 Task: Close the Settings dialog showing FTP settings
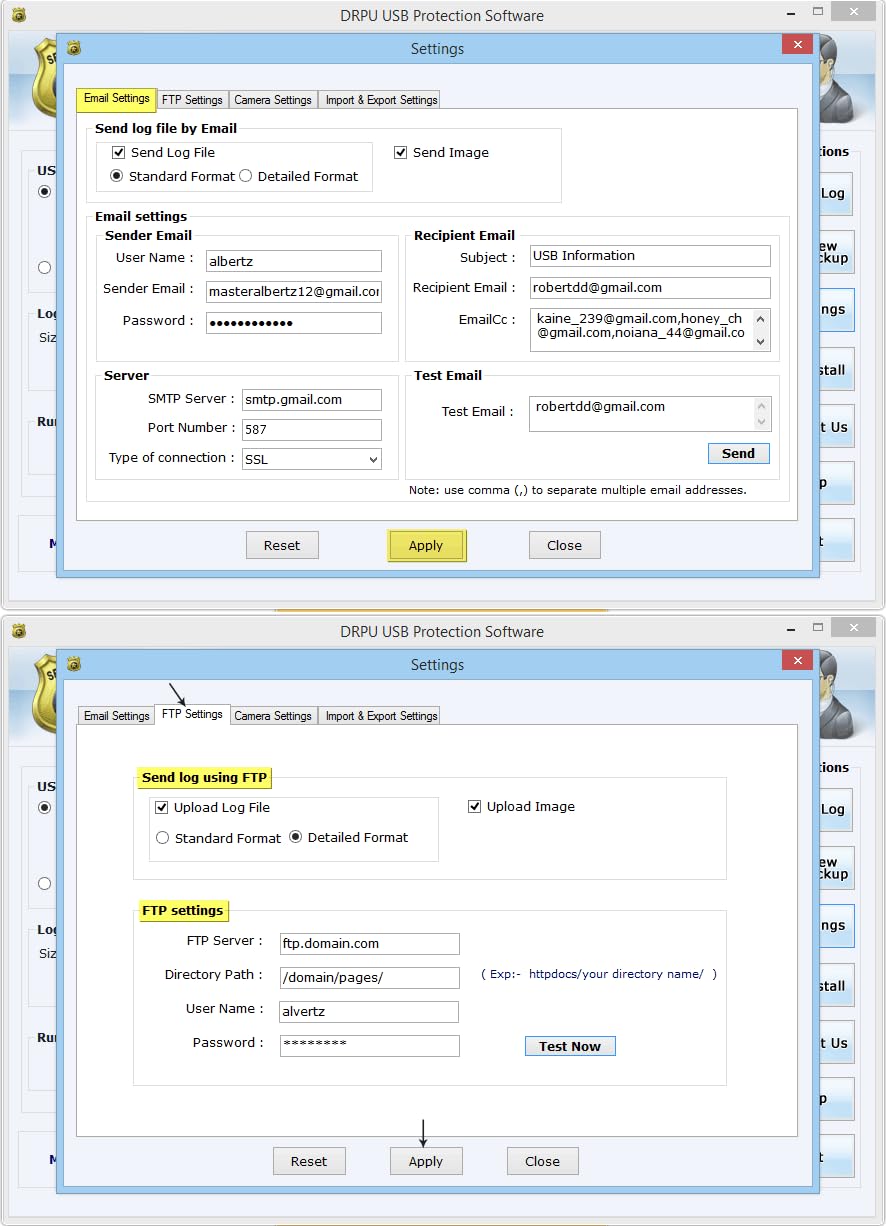pos(797,661)
